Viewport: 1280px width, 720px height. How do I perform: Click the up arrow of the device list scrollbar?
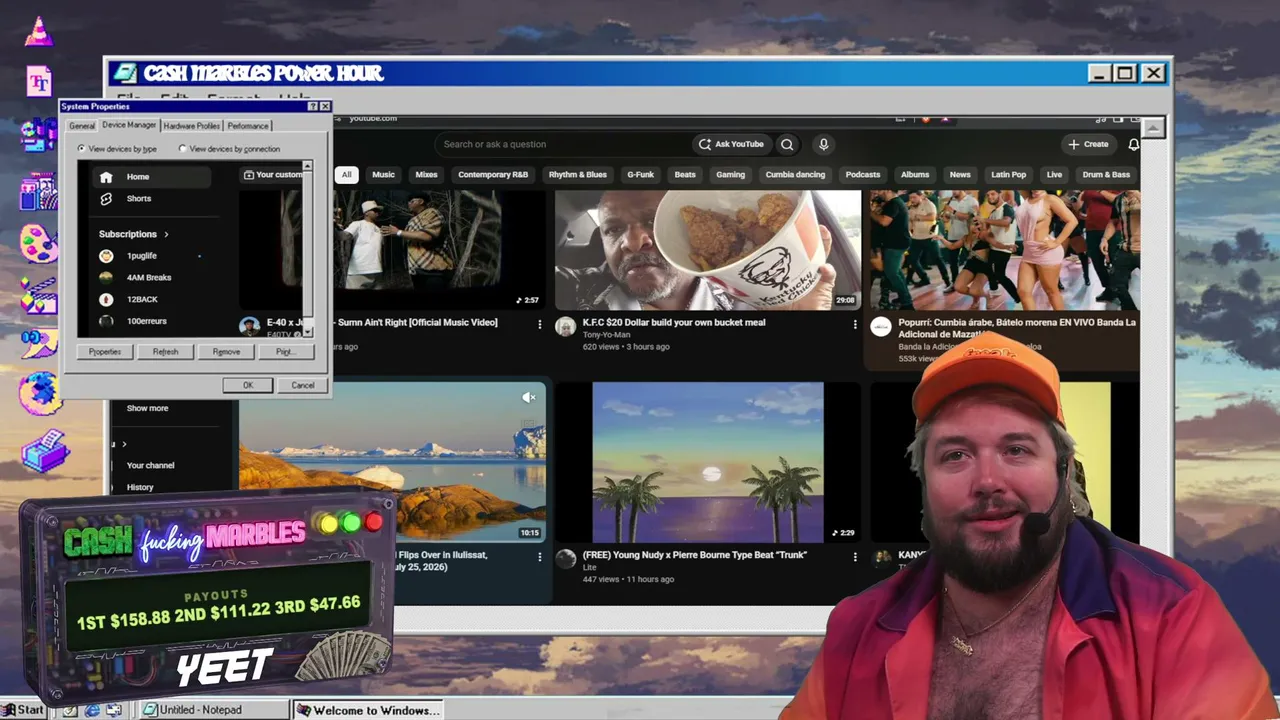click(307, 166)
